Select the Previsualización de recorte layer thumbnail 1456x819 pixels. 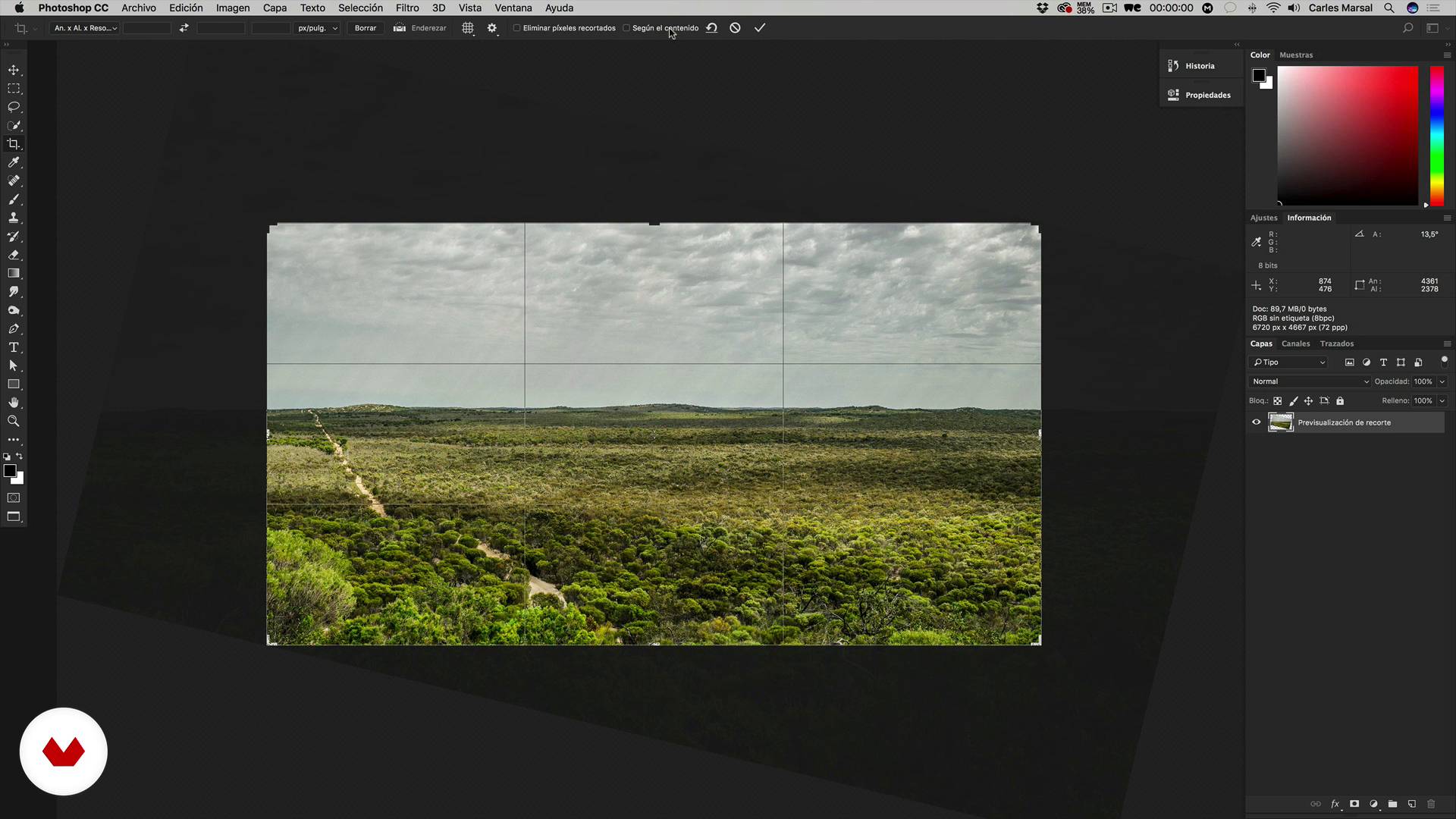click(1281, 422)
